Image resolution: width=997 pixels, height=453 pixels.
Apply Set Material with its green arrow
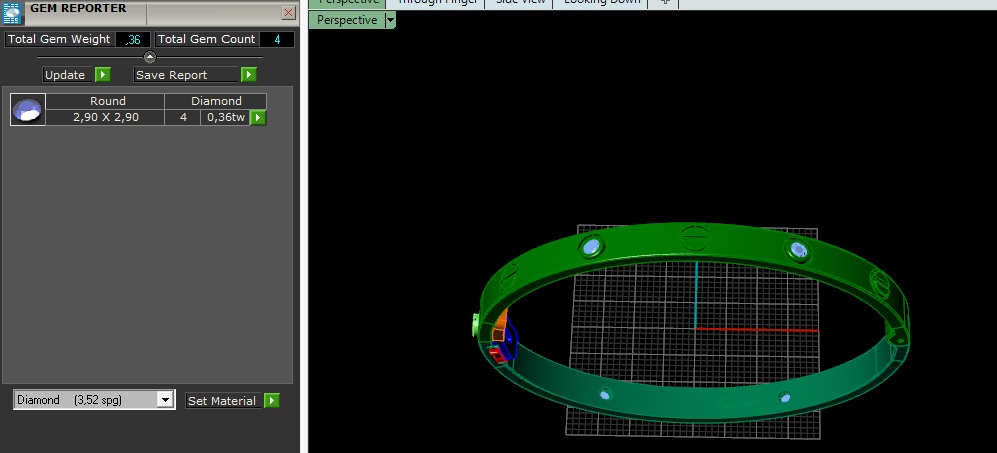point(272,401)
